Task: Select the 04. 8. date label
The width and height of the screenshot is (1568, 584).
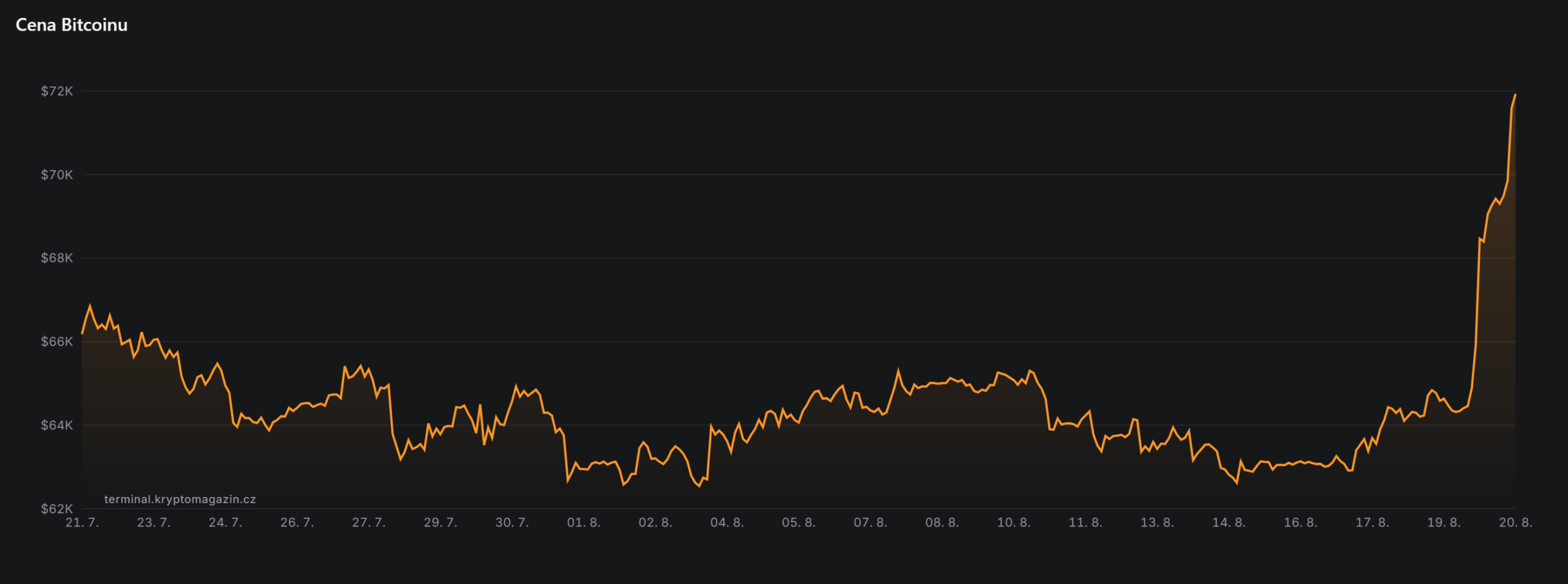Action: click(x=727, y=523)
